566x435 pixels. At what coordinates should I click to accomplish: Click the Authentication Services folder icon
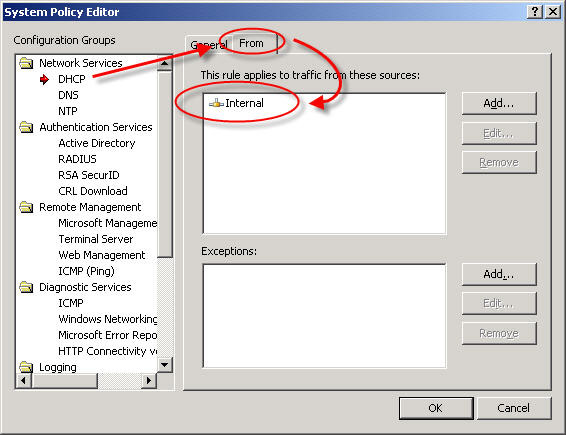26,127
